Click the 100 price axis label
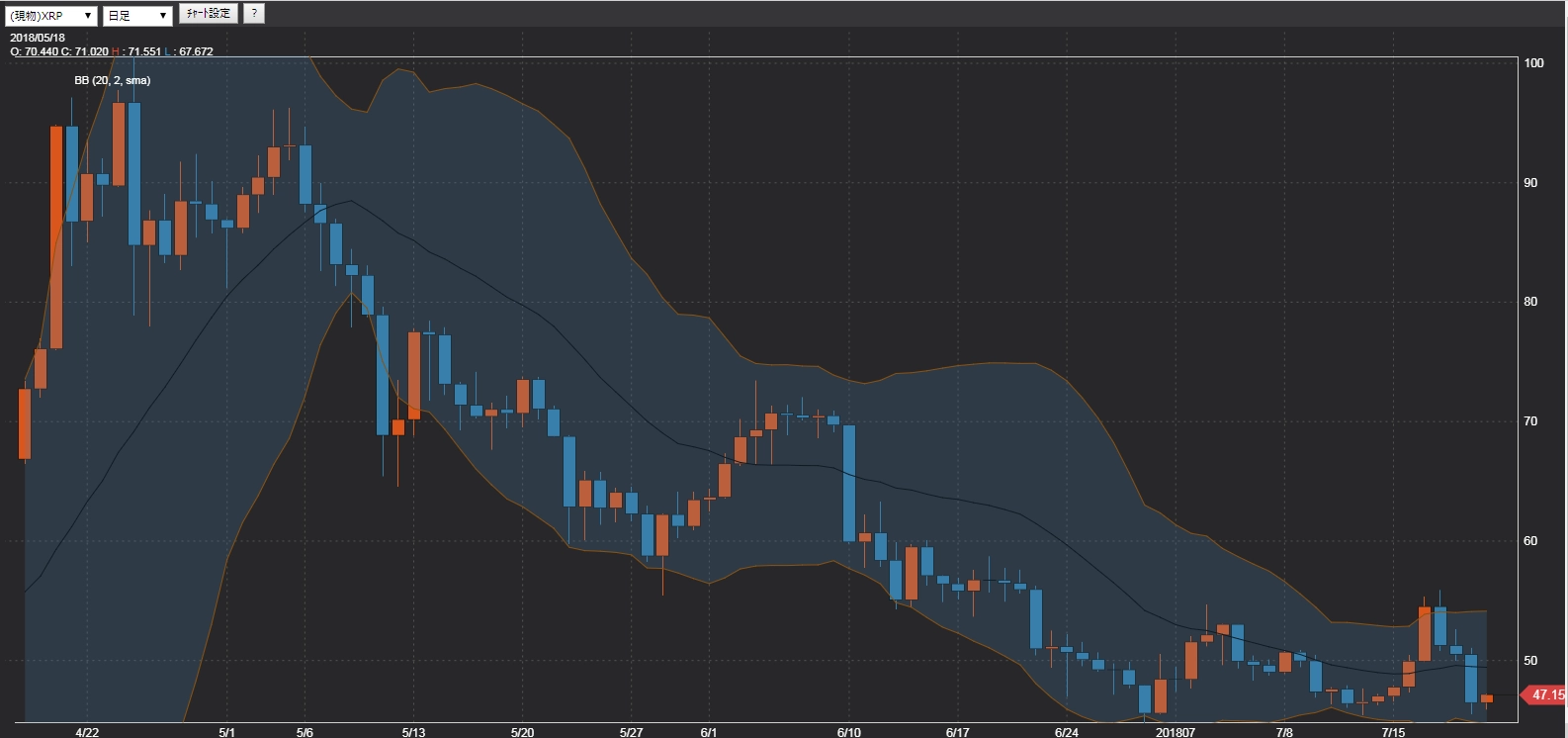Viewport: 1568px width, 738px height. pyautogui.click(x=1533, y=63)
